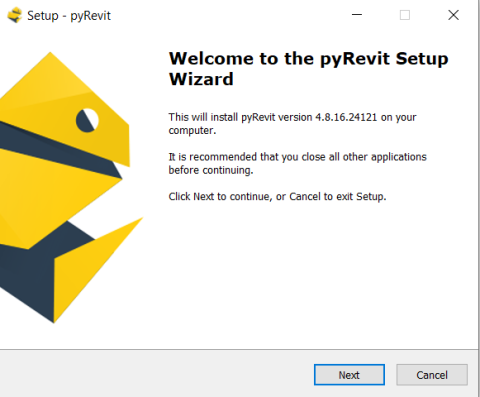Click the grey footer area left of Next
Image resolution: width=480 pixels, height=397 pixels.
click(x=157, y=374)
